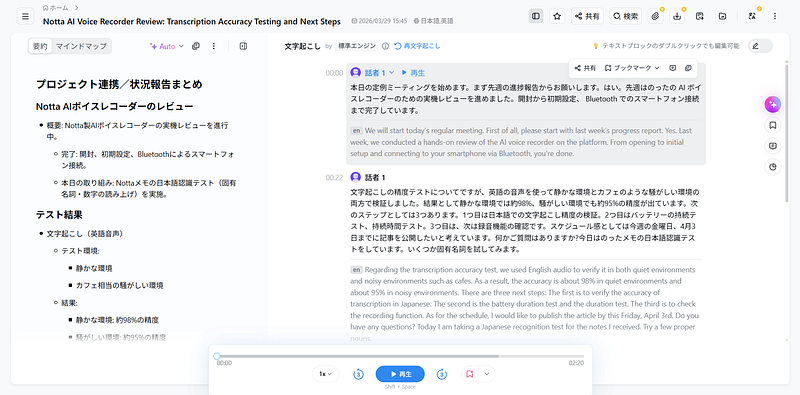Skip forward 3 seconds
The height and width of the screenshot is (395, 800).
(x=442, y=375)
